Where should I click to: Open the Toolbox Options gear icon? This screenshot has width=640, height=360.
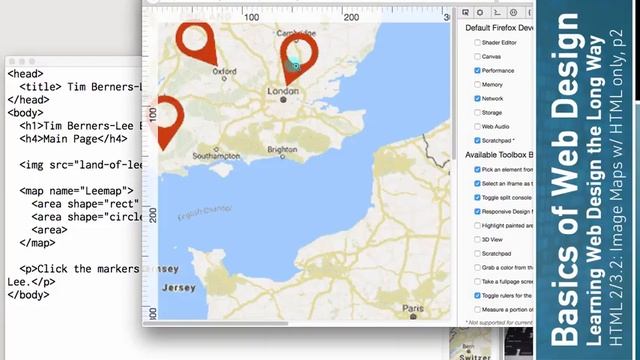[480, 13]
